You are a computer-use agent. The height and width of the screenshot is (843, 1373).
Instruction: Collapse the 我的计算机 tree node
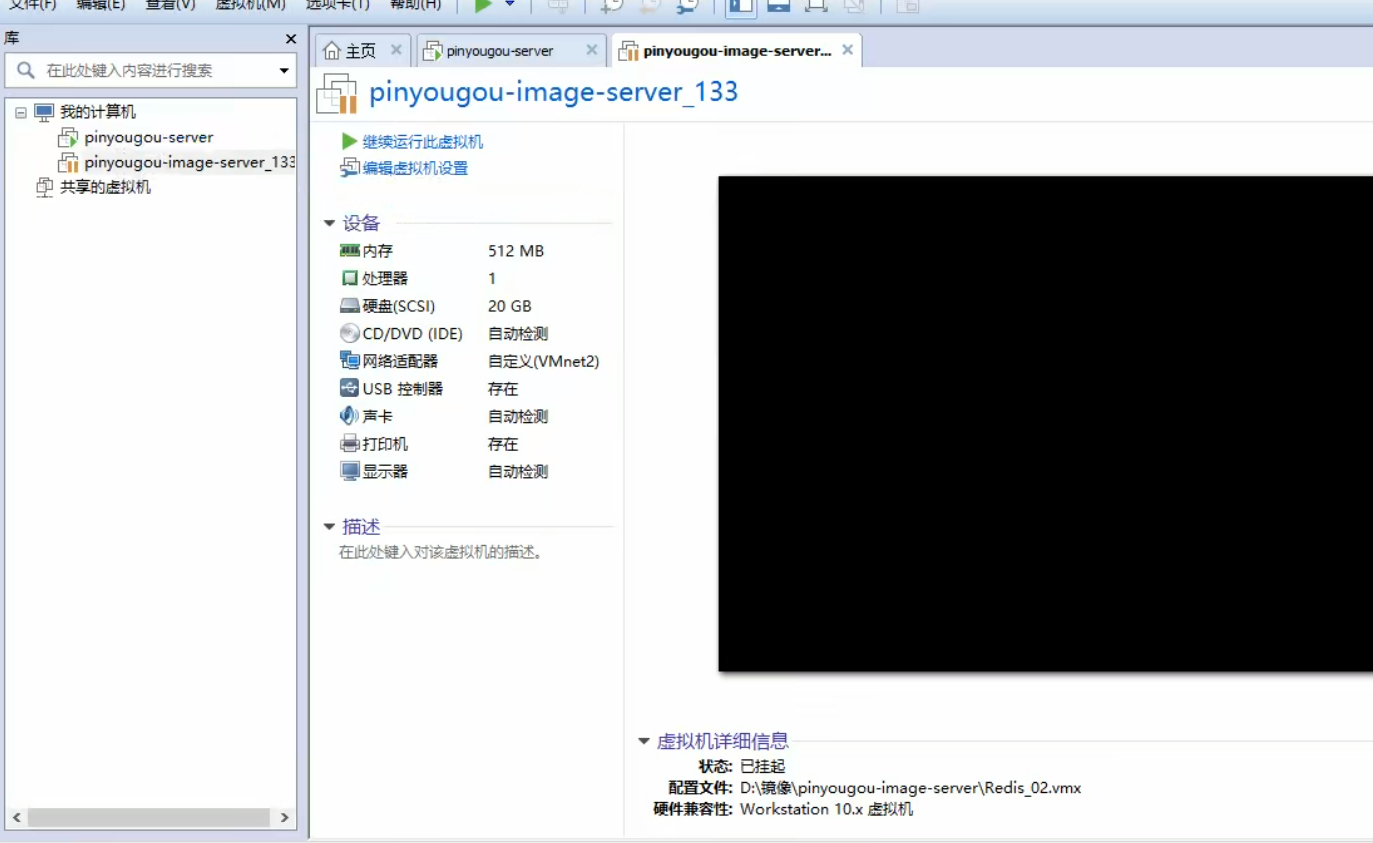coord(21,112)
